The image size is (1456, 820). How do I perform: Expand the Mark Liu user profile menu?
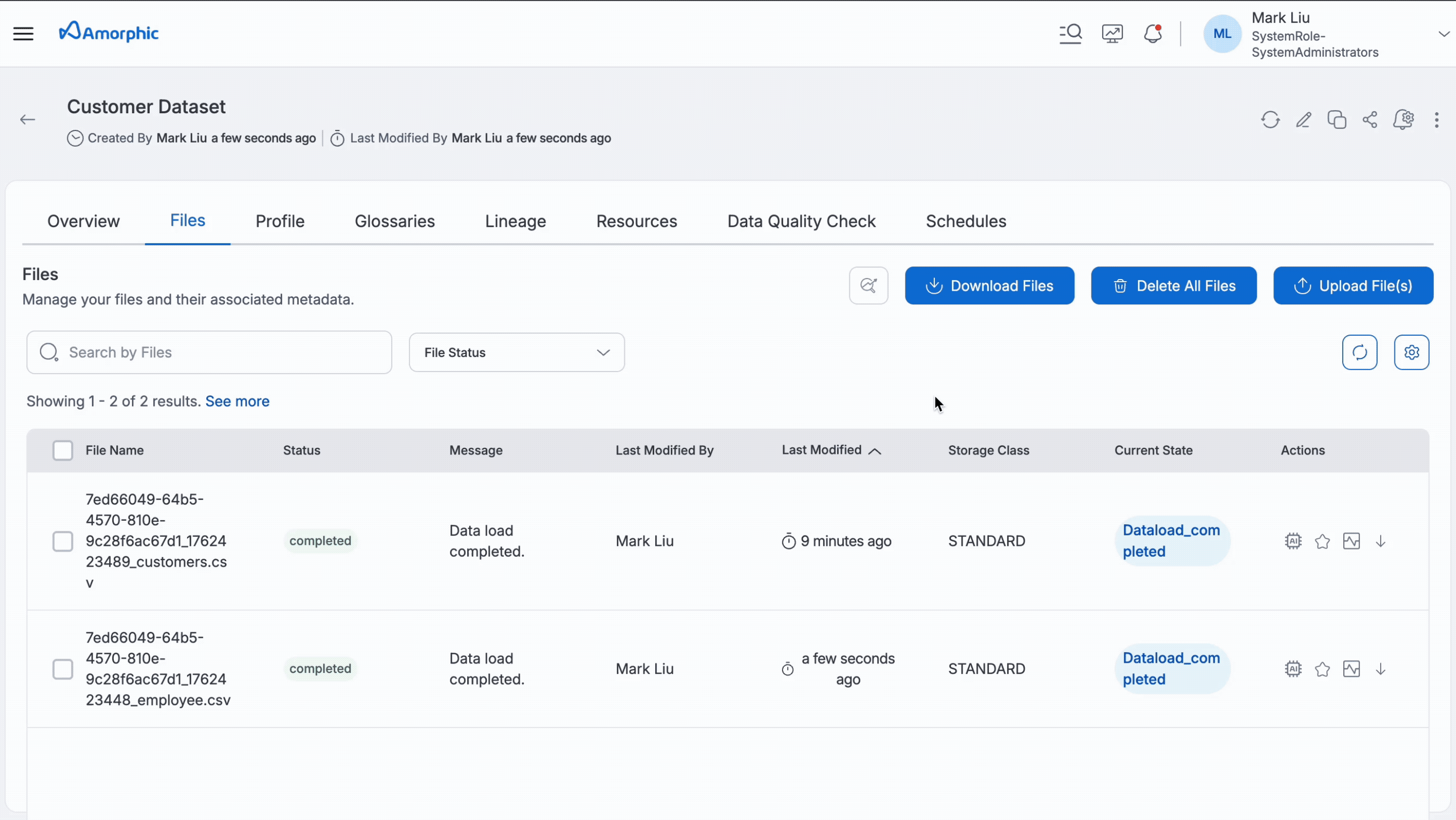pyautogui.click(x=1443, y=34)
